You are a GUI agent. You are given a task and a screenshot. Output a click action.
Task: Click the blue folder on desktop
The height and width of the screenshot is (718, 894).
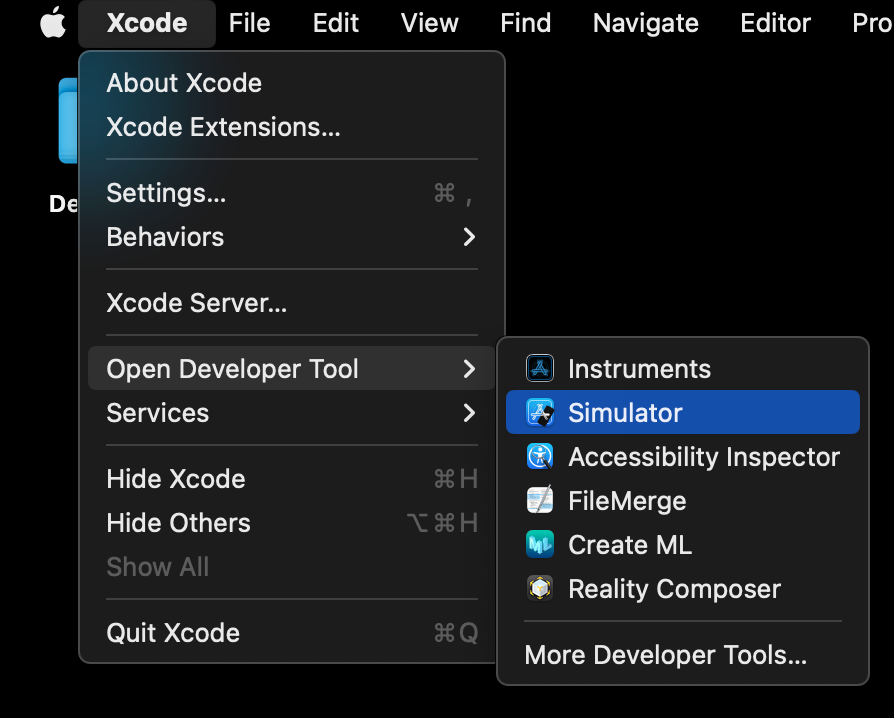tap(68, 120)
